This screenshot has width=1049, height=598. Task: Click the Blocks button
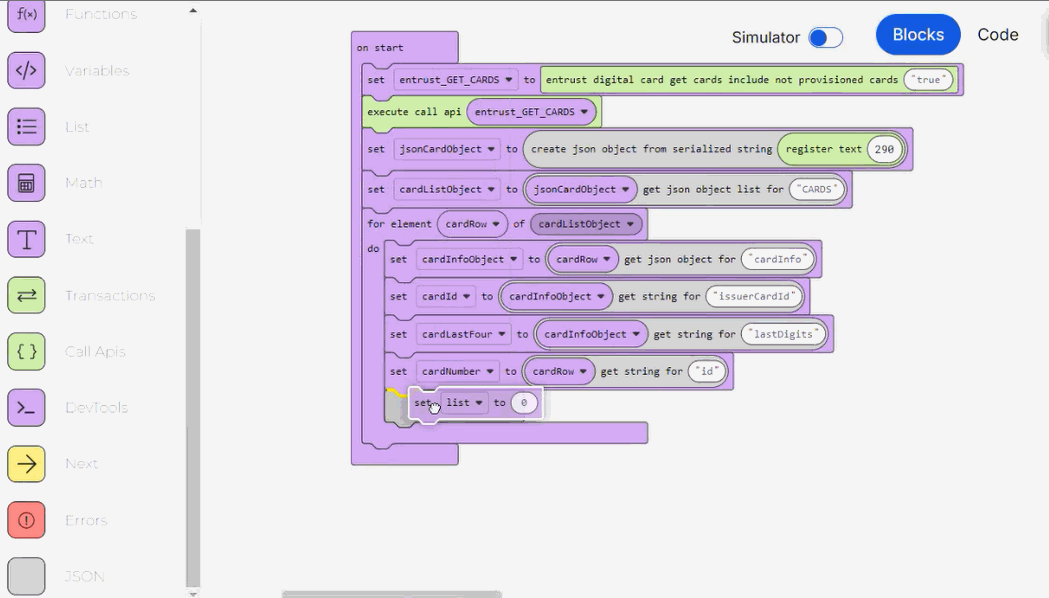[x=917, y=34]
